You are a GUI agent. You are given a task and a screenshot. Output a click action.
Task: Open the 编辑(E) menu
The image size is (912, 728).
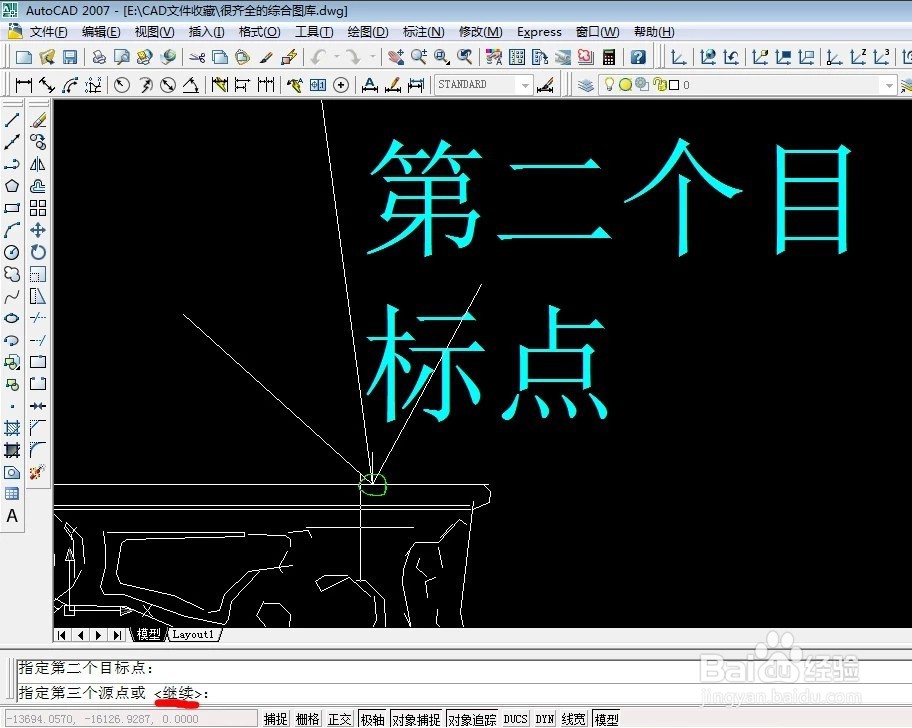[x=101, y=32]
